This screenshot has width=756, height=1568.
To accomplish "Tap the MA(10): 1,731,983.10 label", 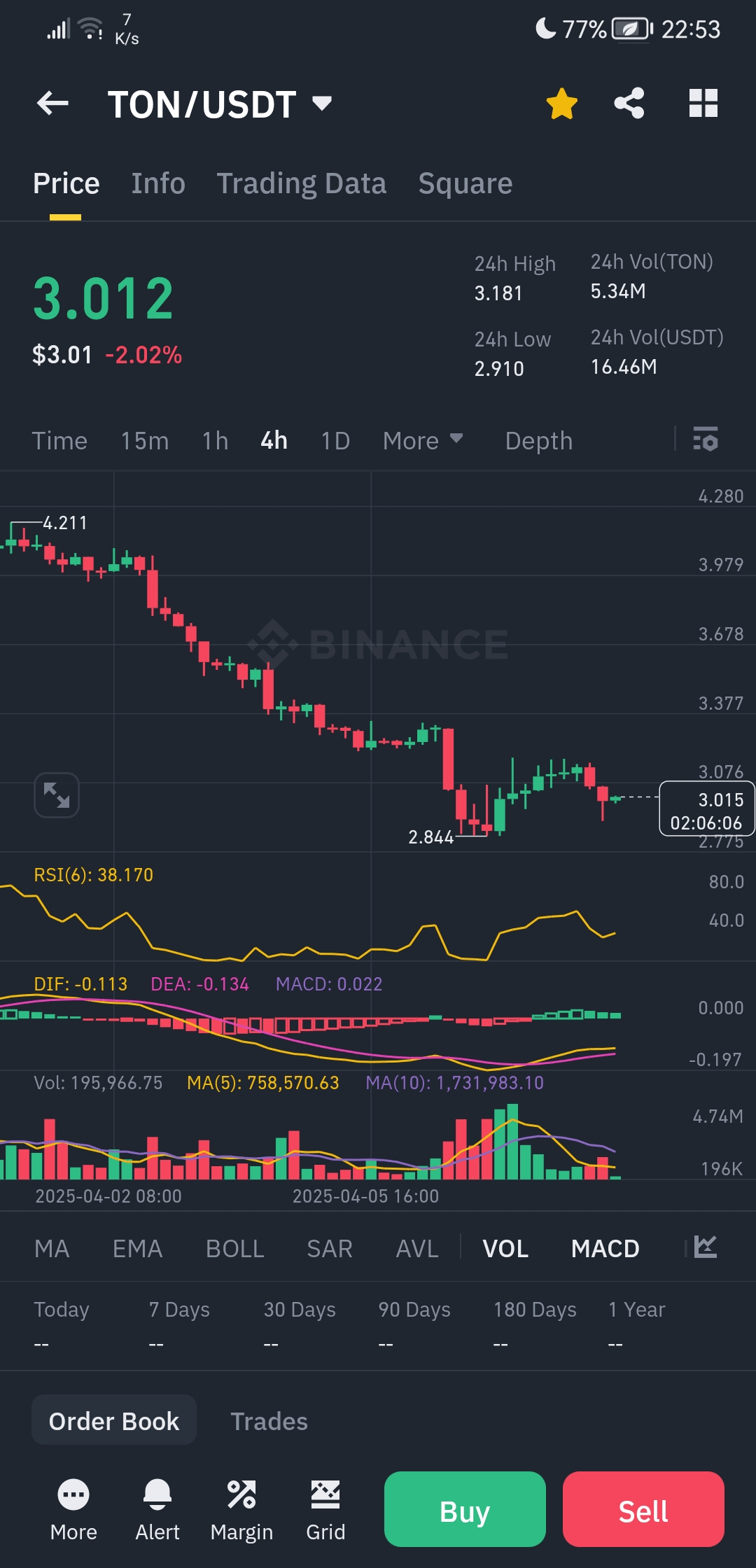I will 454,1083.
